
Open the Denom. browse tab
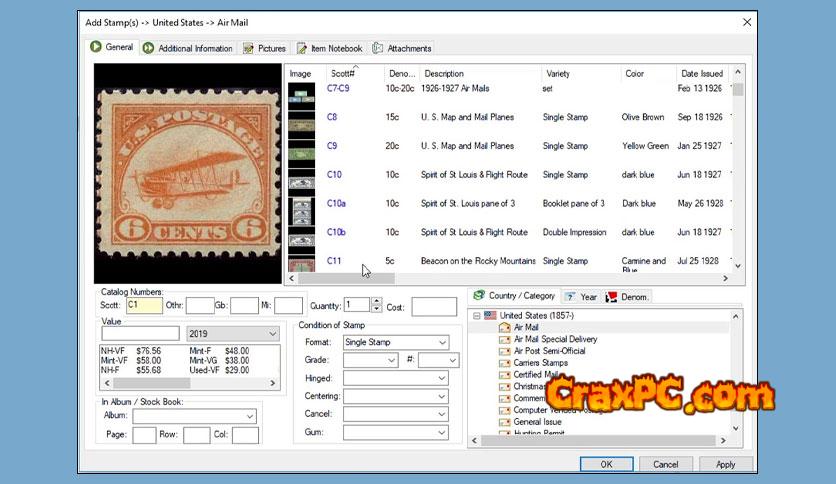(628, 297)
